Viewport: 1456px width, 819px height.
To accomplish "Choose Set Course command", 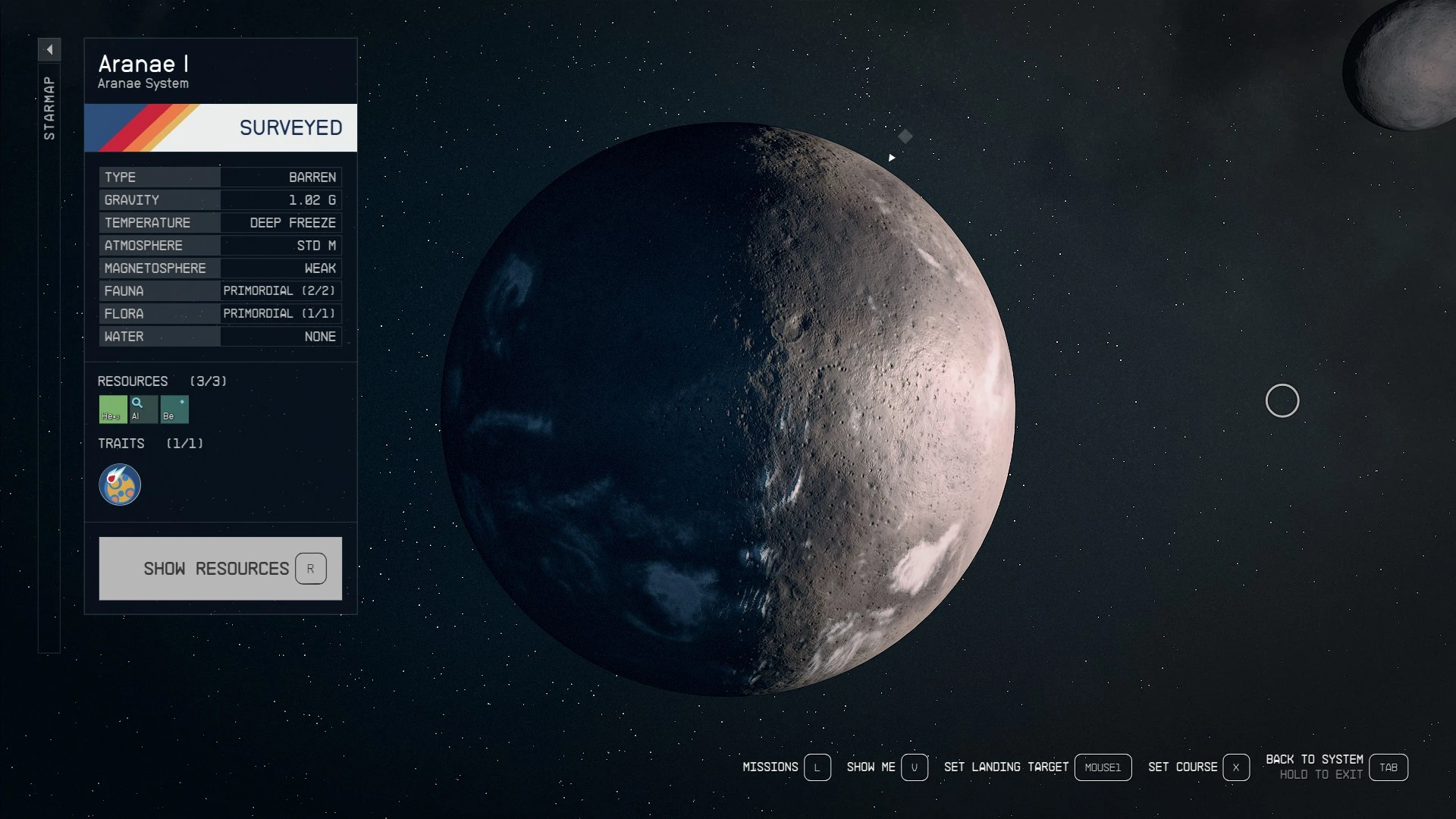I will coord(1182,767).
